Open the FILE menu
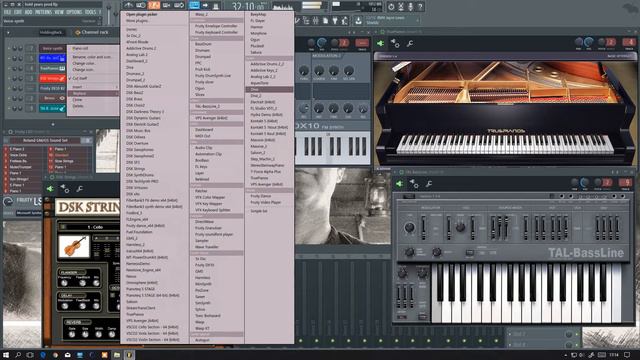The width and height of the screenshot is (640, 360). [8, 12]
